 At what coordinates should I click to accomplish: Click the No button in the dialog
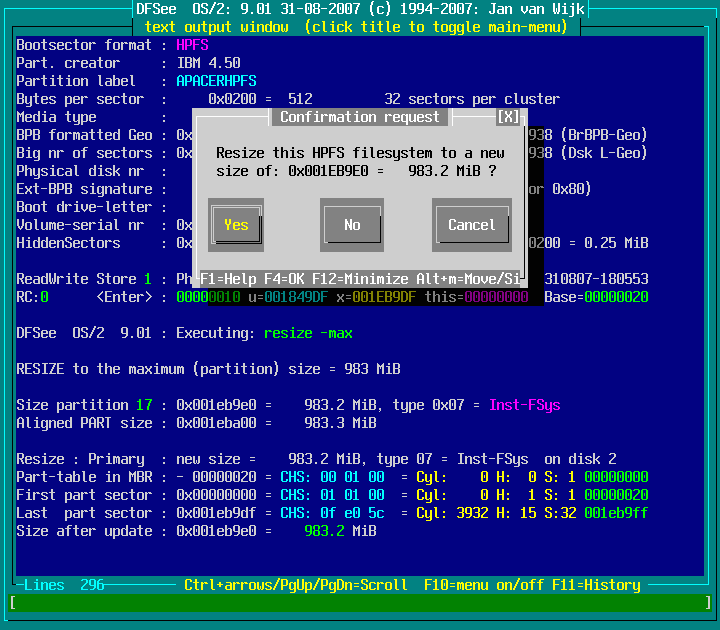pyautogui.click(x=352, y=225)
